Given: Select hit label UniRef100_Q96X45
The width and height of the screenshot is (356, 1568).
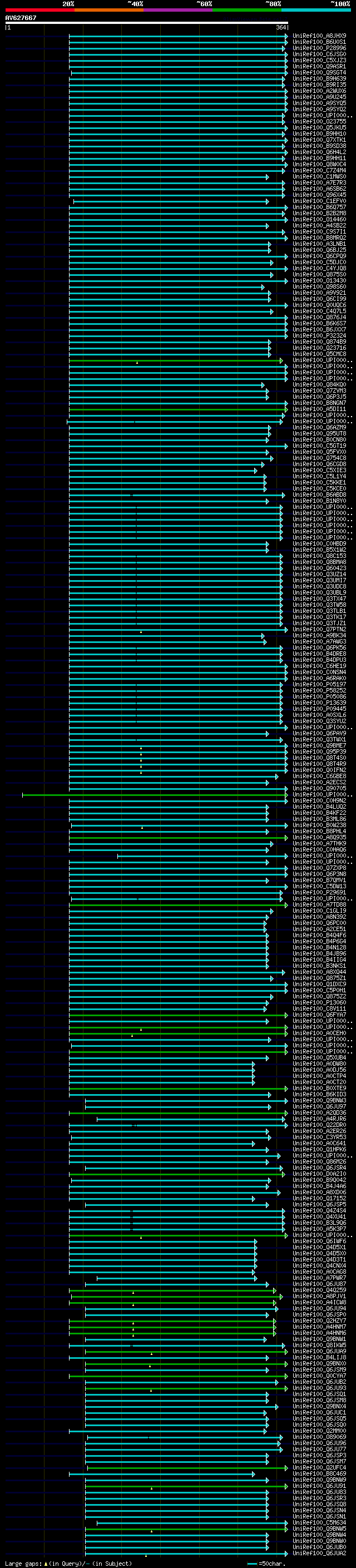Looking at the screenshot, I should [x=319, y=195].
